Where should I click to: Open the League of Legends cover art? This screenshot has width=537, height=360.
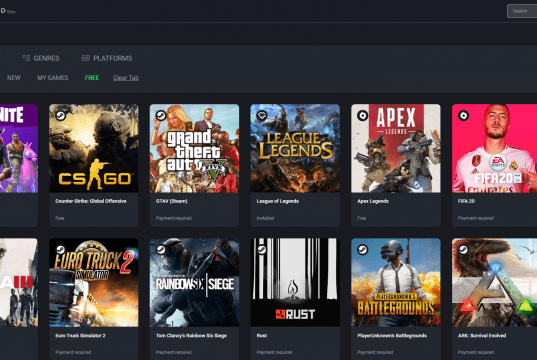click(295, 148)
